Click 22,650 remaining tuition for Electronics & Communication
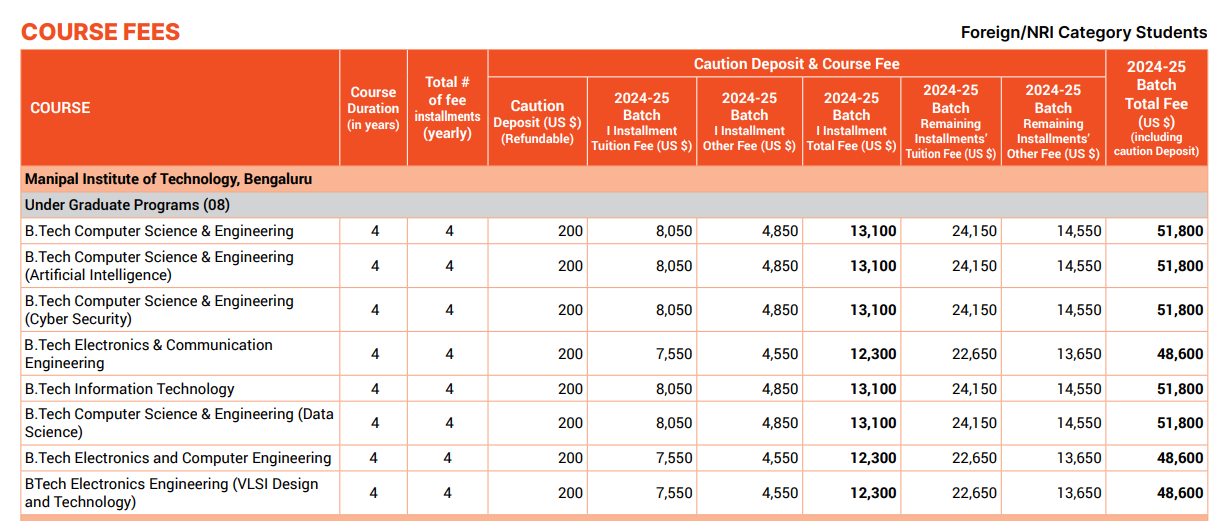 (974, 354)
